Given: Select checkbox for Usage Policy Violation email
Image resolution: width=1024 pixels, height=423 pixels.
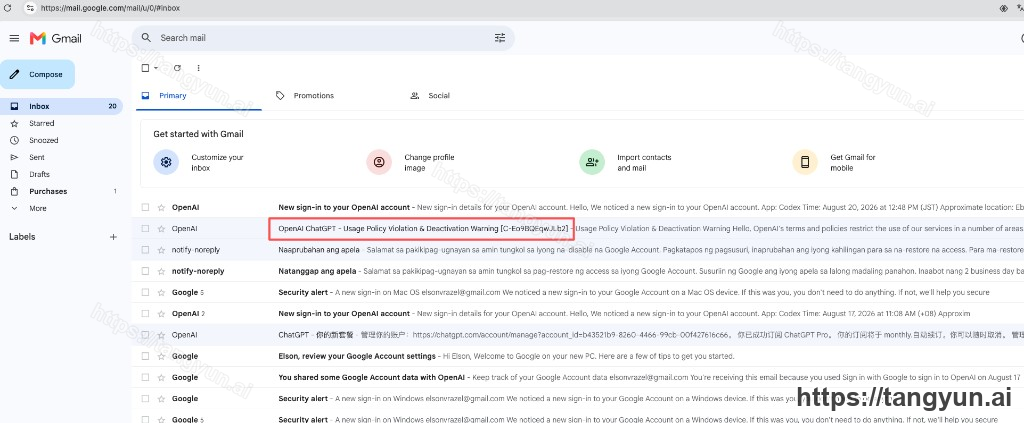Looking at the screenshot, I should (145, 228).
